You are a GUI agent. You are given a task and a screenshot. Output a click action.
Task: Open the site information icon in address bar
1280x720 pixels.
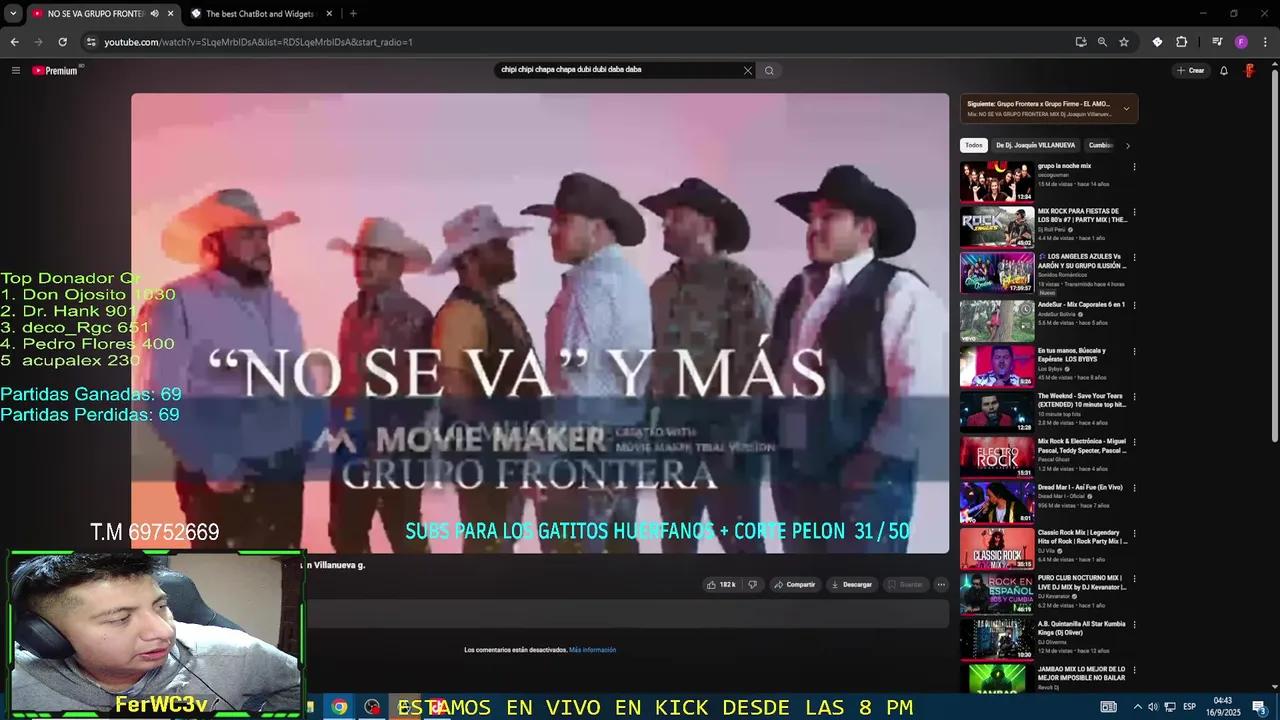point(91,42)
